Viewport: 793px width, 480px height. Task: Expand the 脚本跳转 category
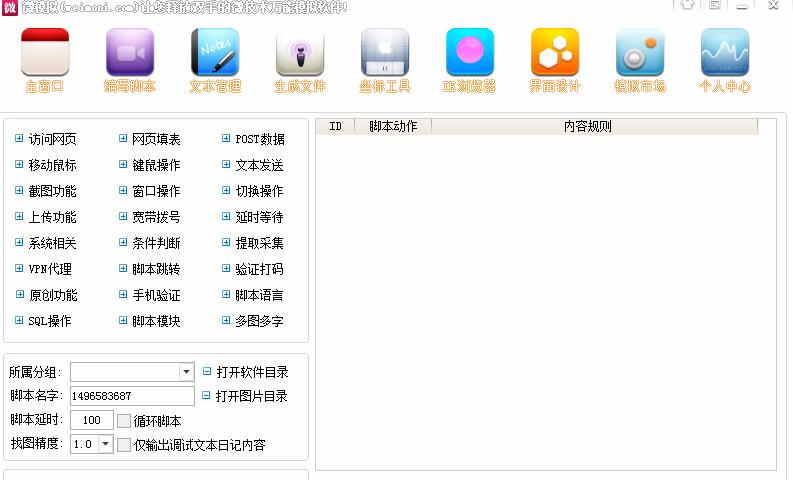(x=123, y=268)
